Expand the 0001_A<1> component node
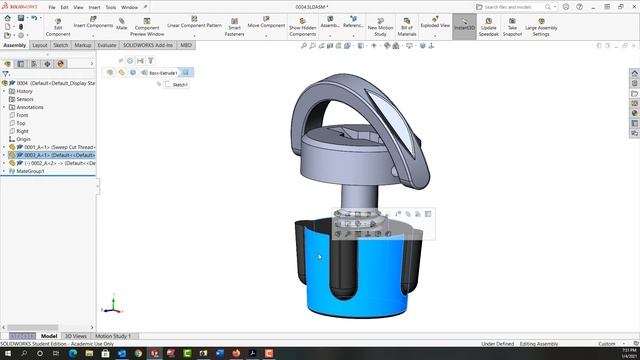 (4, 147)
